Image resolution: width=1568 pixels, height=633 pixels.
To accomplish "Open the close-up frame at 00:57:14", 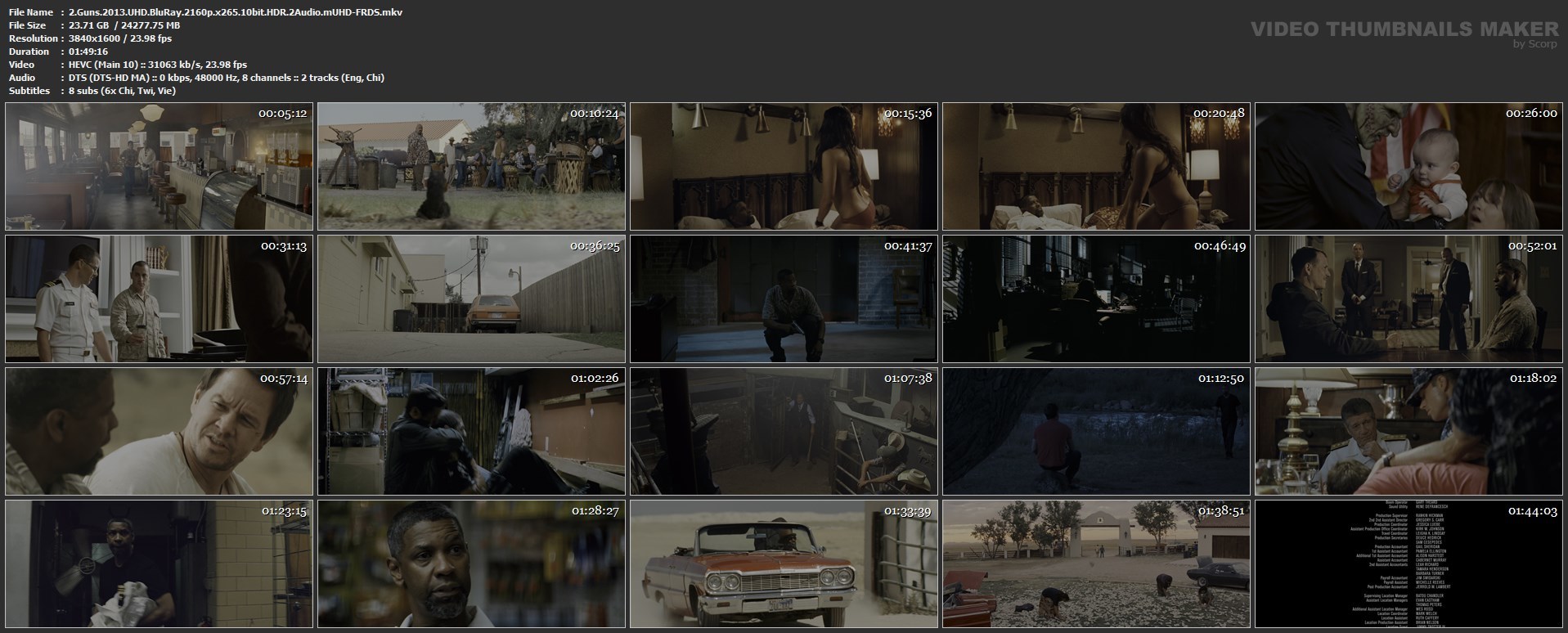I will (159, 431).
